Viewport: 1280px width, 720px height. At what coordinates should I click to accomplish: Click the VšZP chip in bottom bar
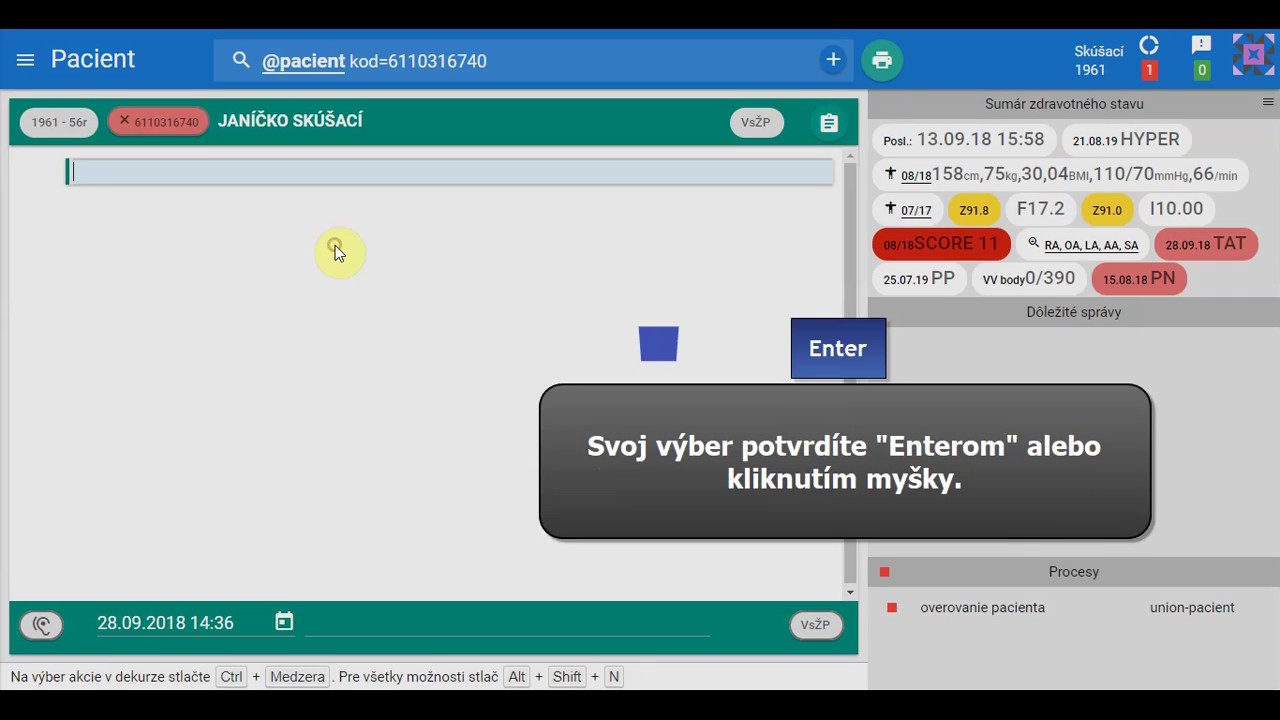816,625
